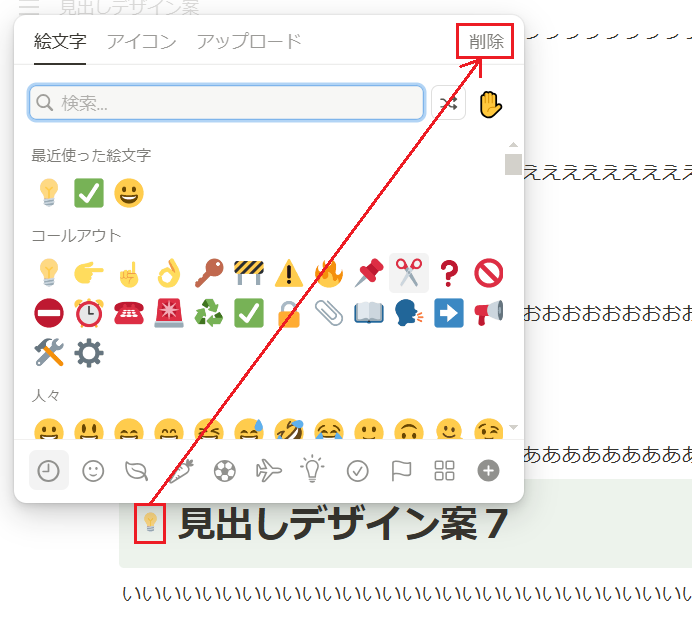Choose the red megaphone emoji
The image size is (692, 625).
pos(489,313)
